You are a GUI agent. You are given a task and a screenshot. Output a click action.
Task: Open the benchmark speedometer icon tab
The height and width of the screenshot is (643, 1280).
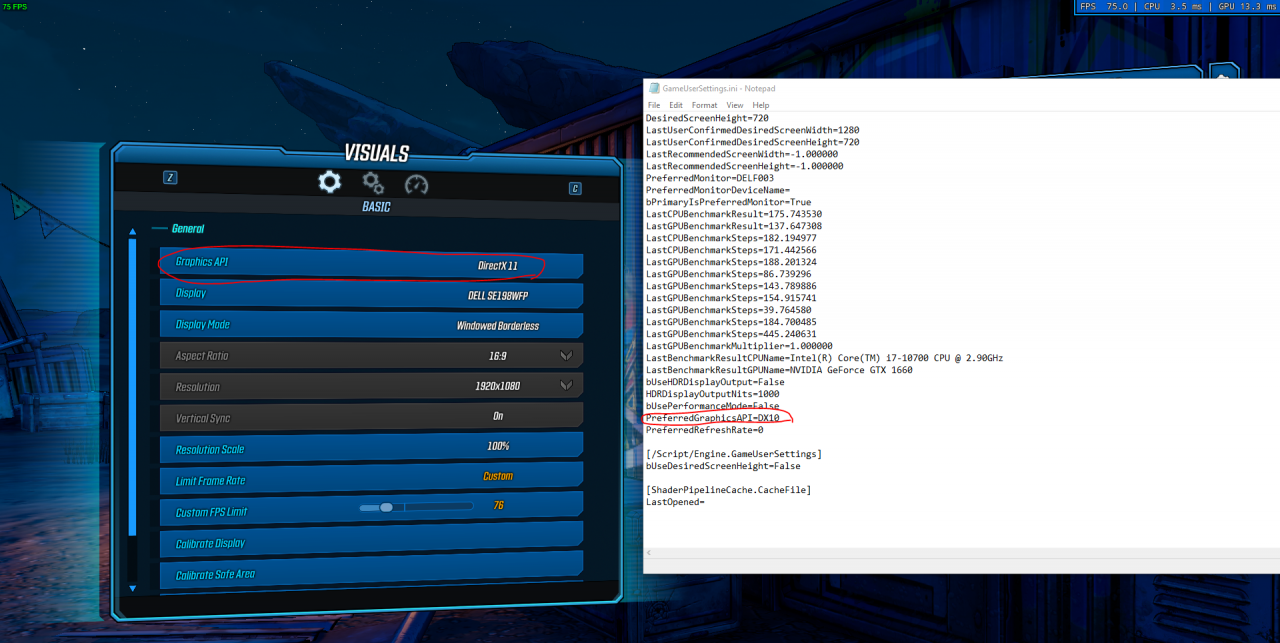pos(416,185)
